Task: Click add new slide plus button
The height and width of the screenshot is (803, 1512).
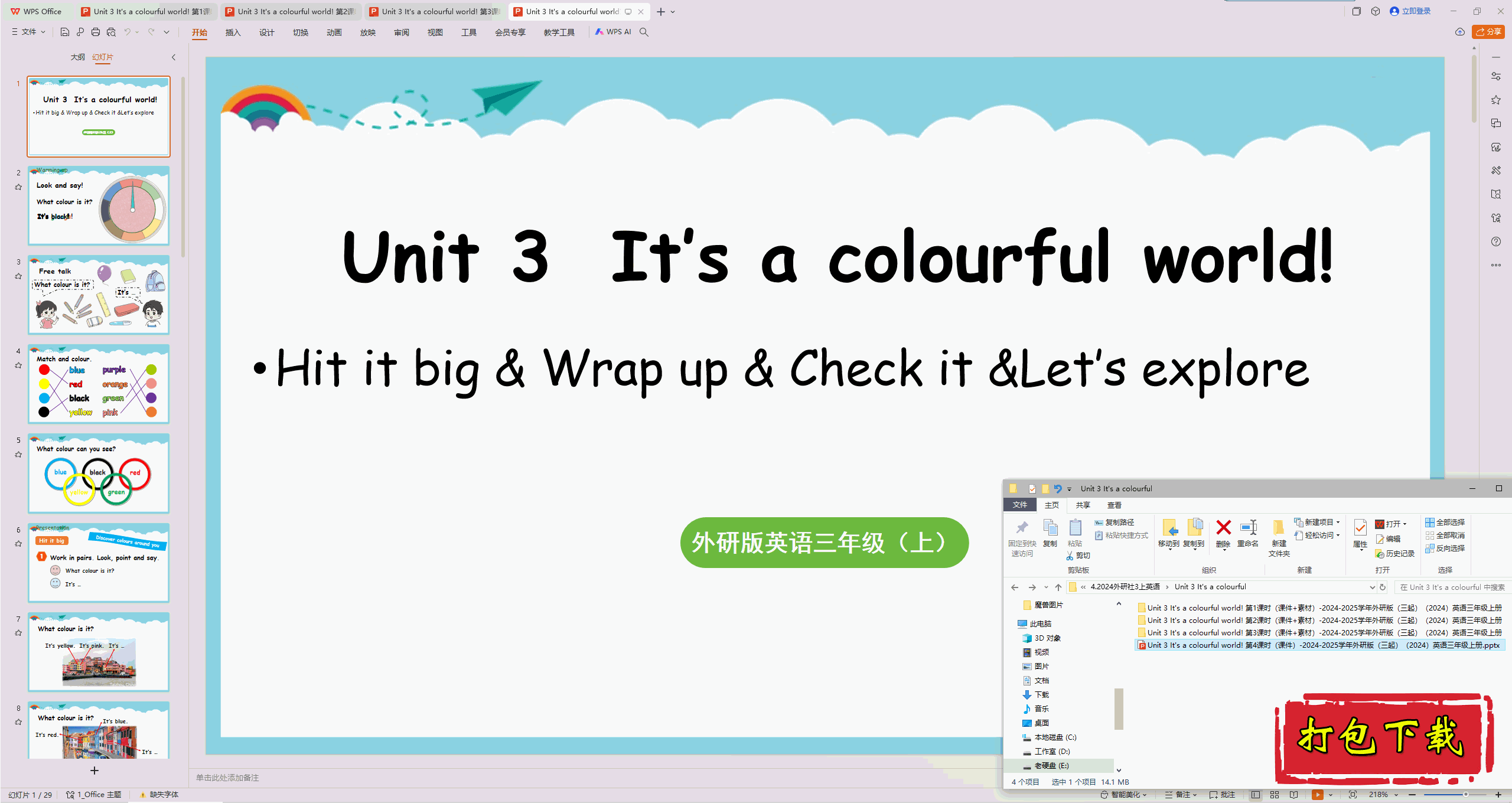Action: [94, 771]
